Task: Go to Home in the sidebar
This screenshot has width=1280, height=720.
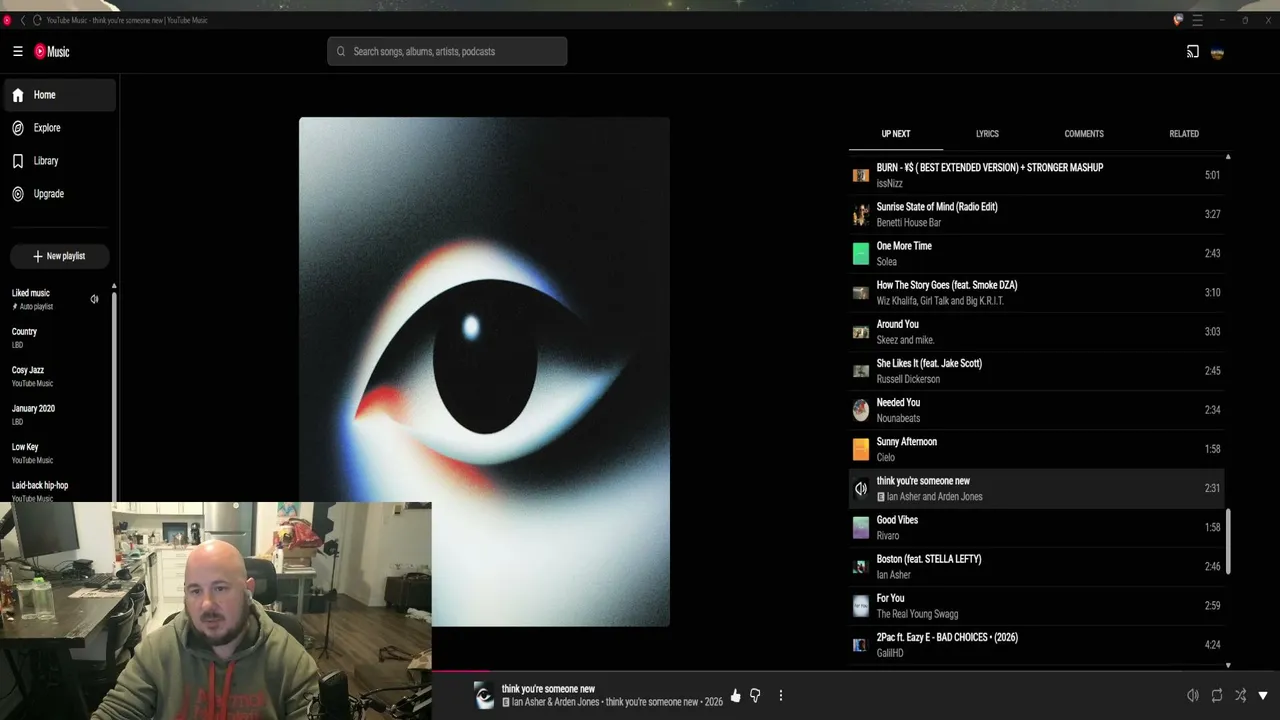Action: coord(58,95)
